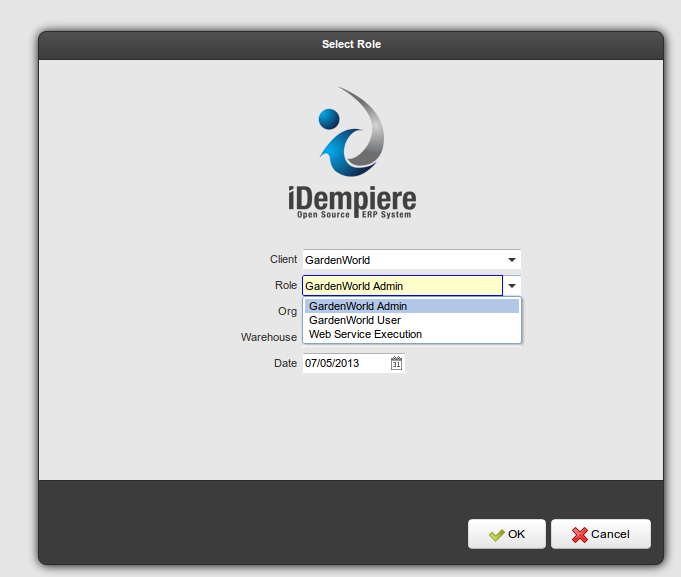This screenshot has height=577, width=681.
Task: Click the Date field label
Action: [x=285, y=364]
